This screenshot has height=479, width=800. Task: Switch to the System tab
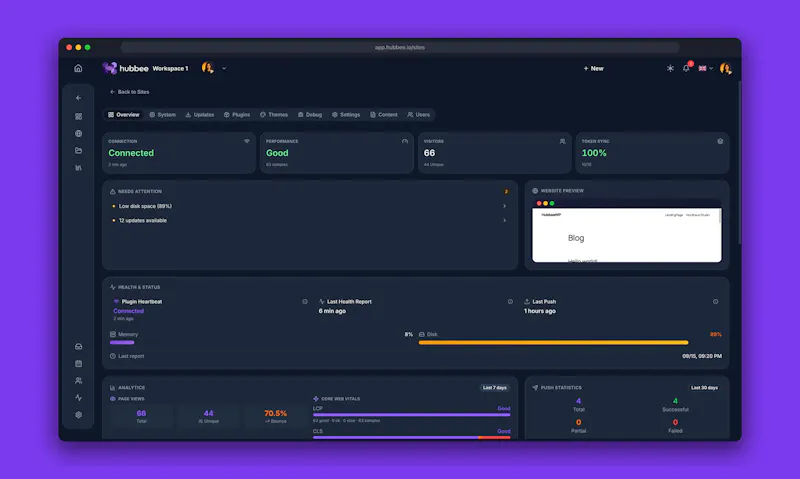pyautogui.click(x=163, y=115)
